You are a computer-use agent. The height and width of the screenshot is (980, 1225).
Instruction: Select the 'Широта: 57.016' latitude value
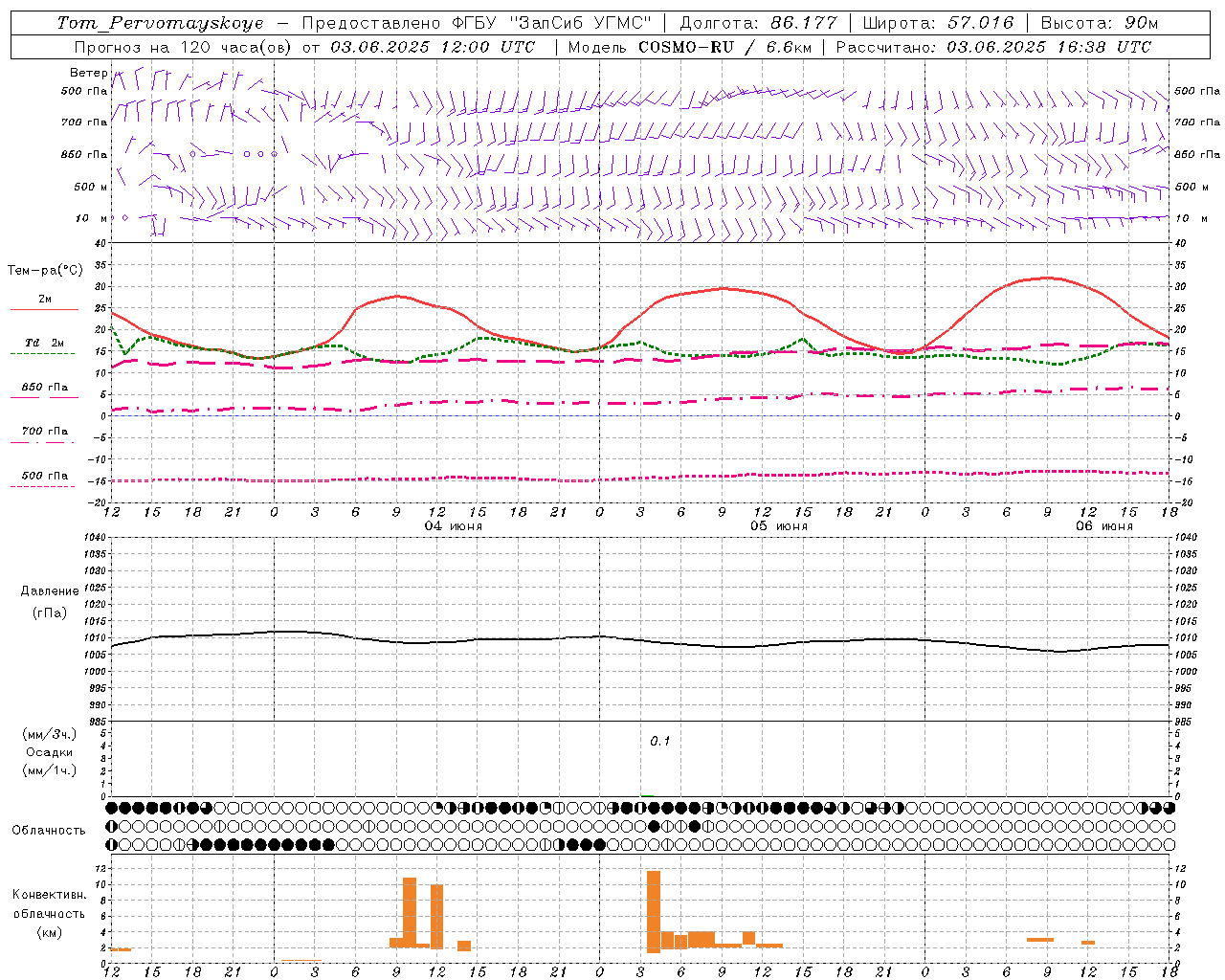point(938,23)
